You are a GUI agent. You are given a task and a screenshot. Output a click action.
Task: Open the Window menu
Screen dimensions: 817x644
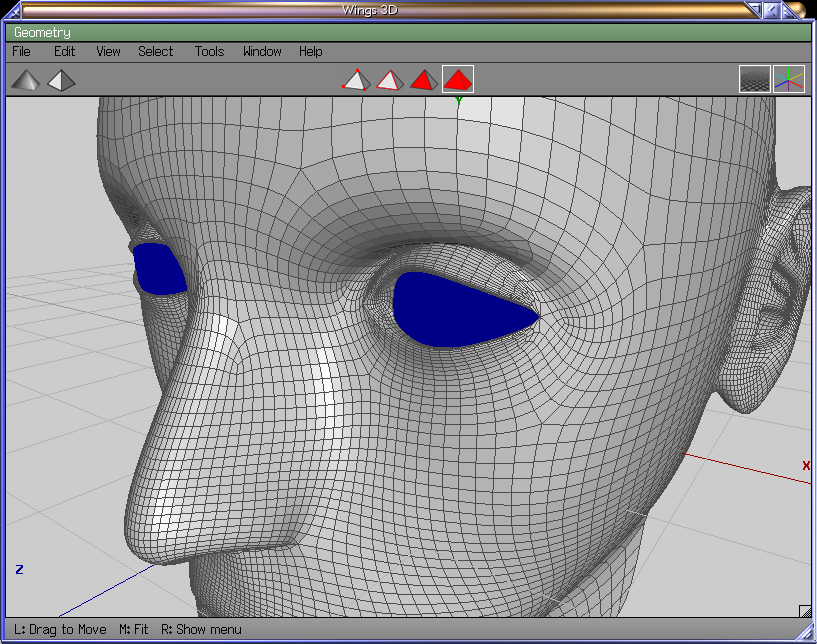click(x=262, y=51)
